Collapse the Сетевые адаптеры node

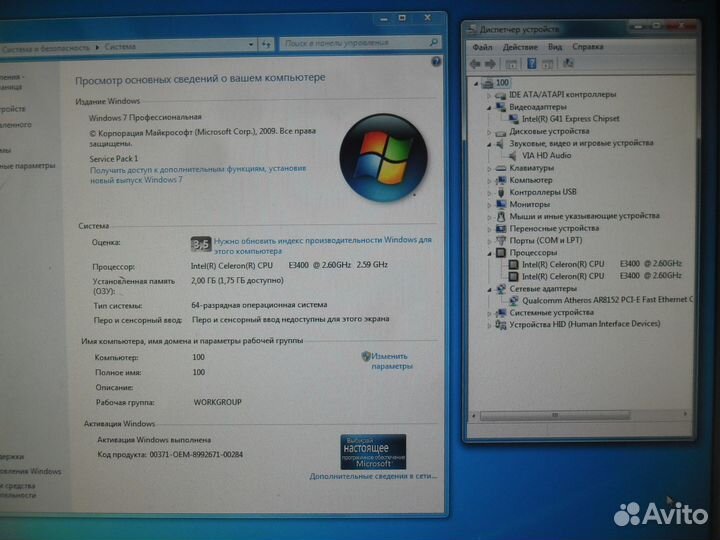[x=489, y=290]
